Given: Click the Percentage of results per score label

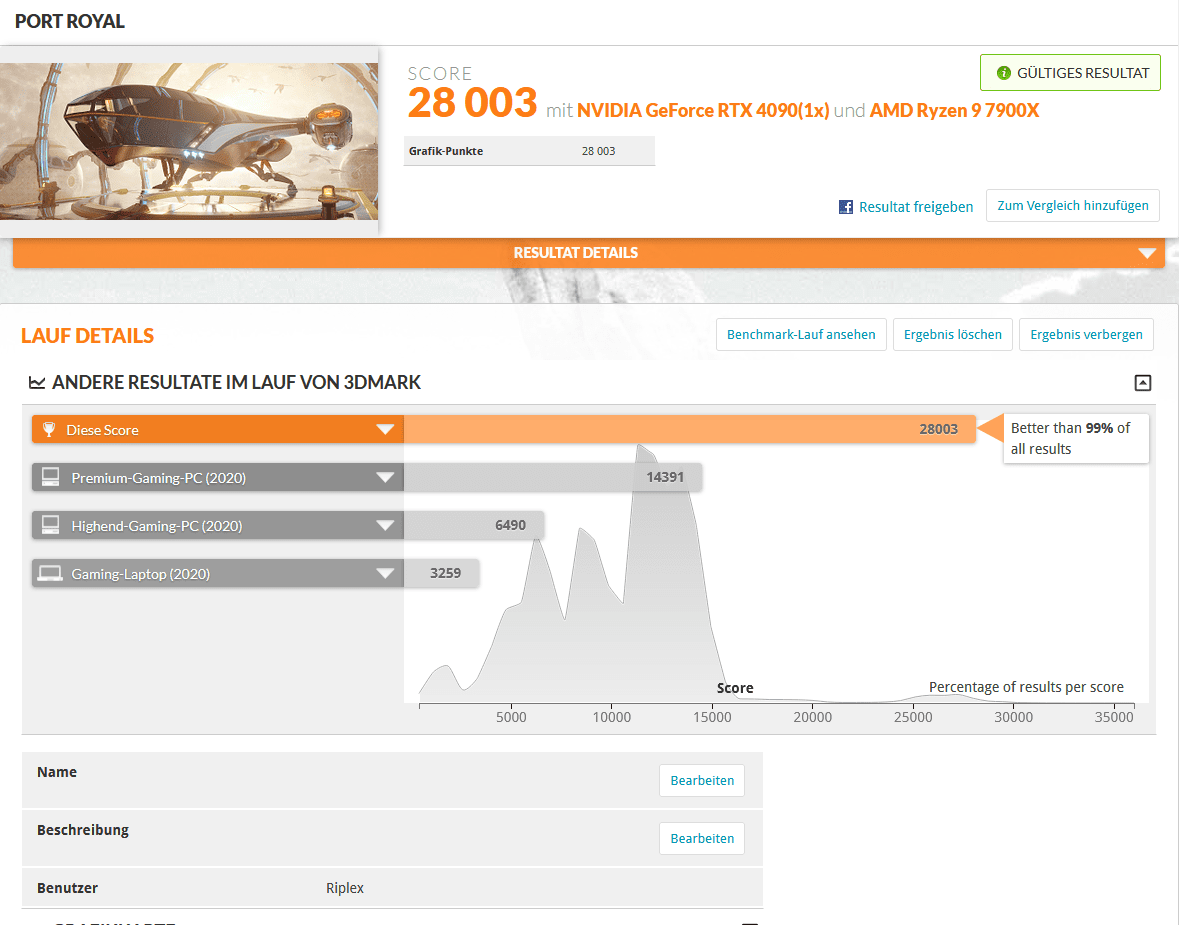Looking at the screenshot, I should 1026,687.
